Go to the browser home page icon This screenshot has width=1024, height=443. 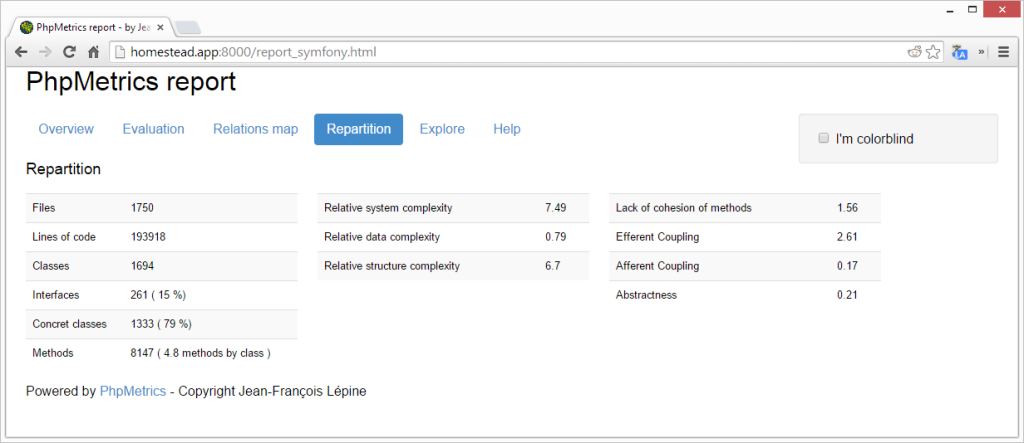(93, 52)
